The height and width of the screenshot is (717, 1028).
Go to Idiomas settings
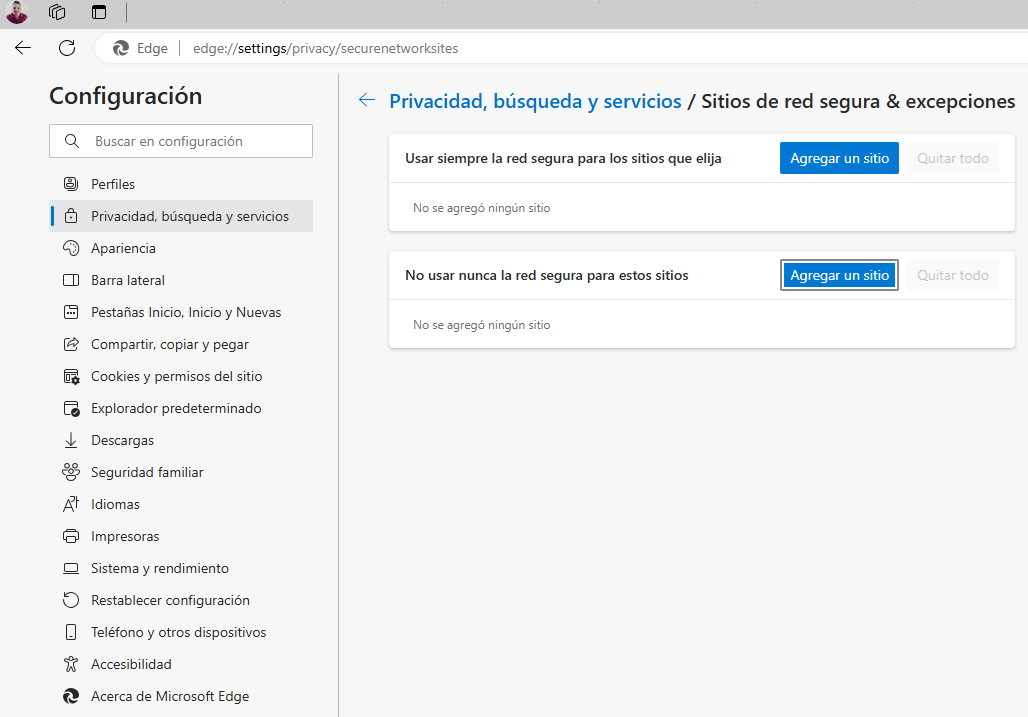coord(115,504)
